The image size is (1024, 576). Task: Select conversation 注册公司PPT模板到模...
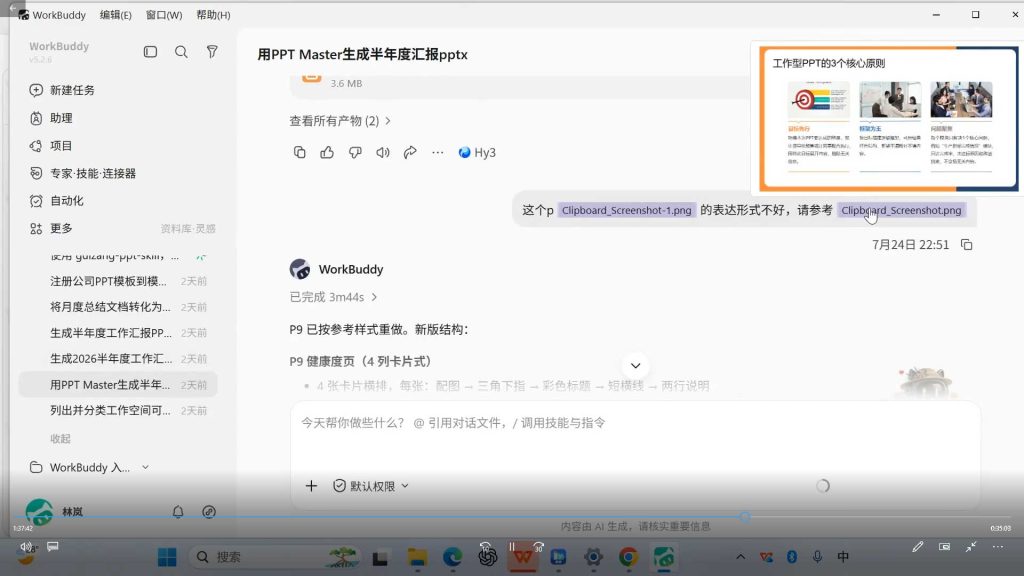coord(118,281)
